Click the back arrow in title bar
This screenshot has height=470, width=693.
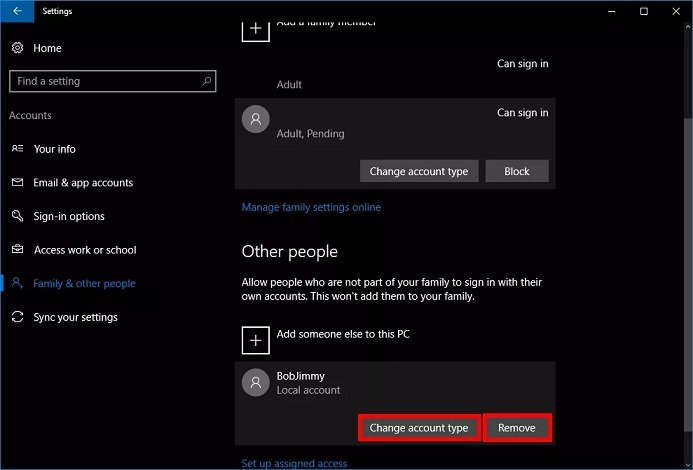pyautogui.click(x=17, y=11)
